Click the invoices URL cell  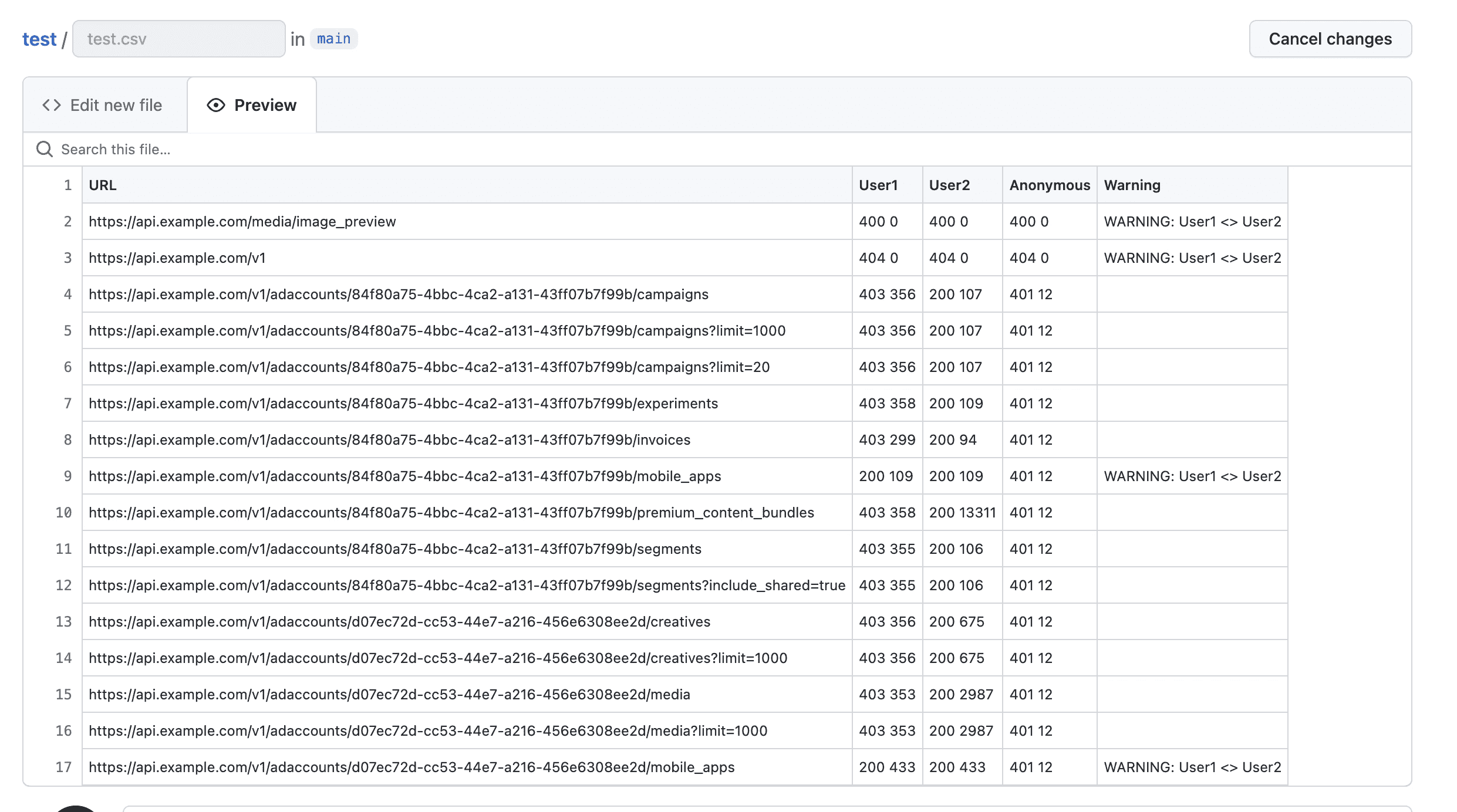tap(467, 439)
